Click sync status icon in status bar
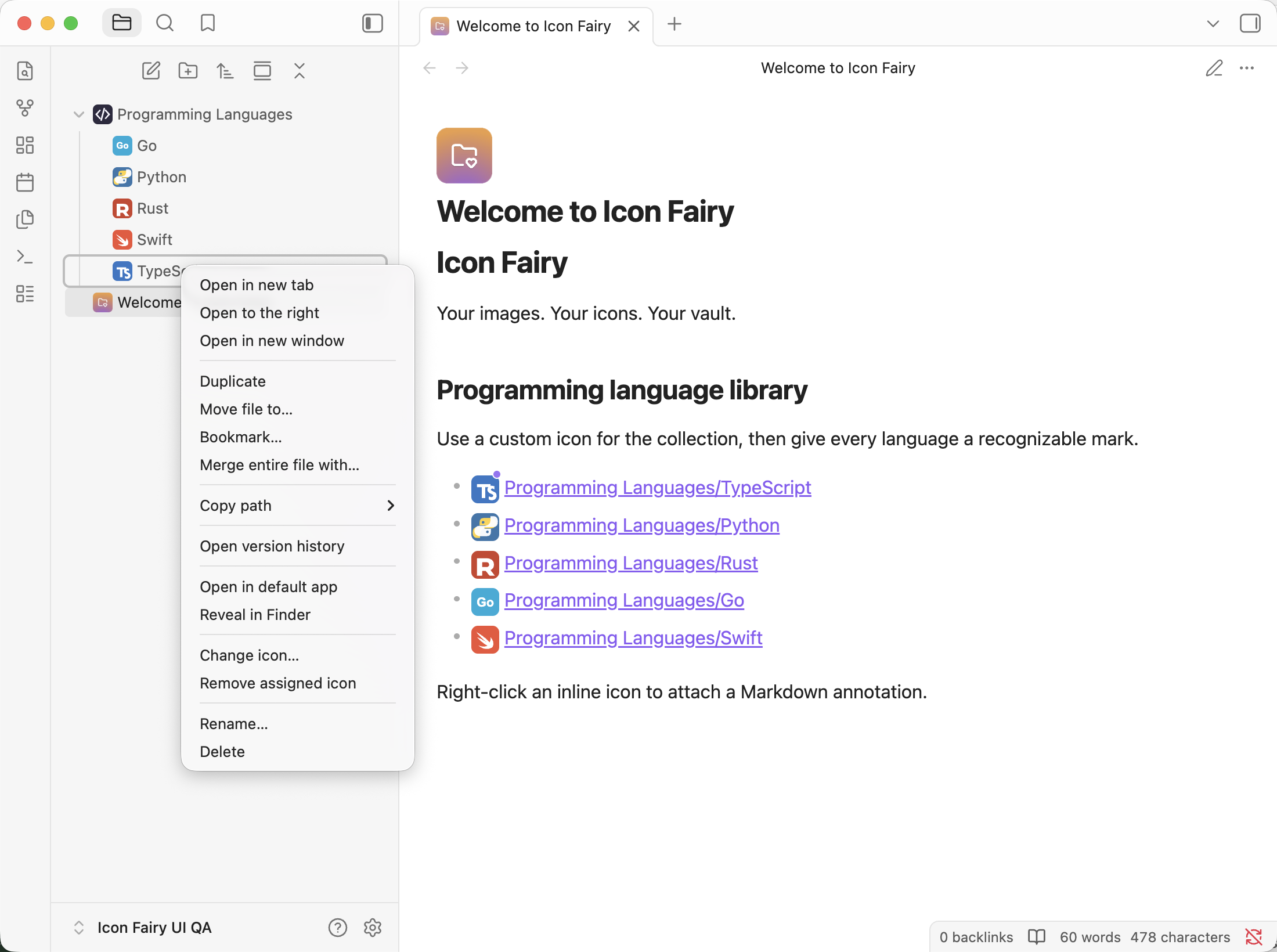Image resolution: width=1277 pixels, height=952 pixels. coord(1254,937)
